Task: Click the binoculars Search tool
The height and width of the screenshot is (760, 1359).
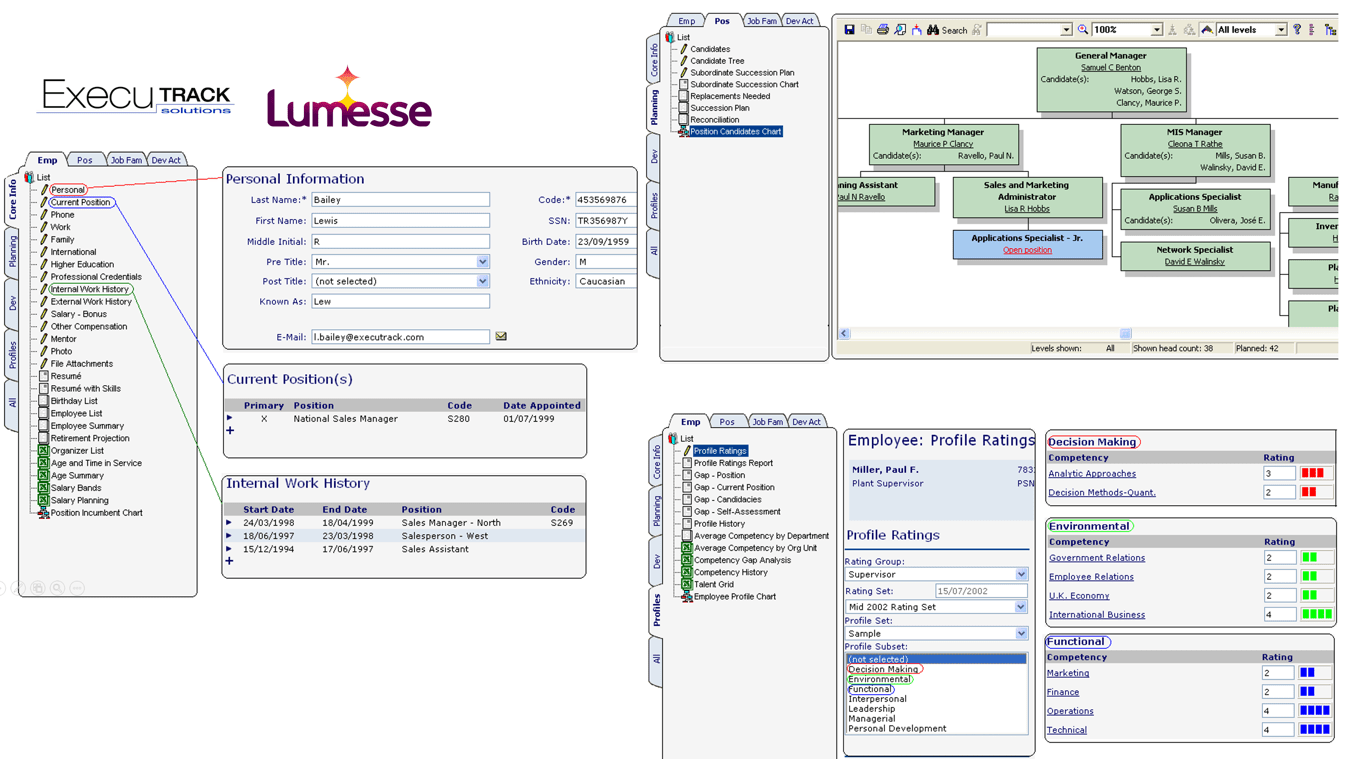Action: tap(949, 30)
